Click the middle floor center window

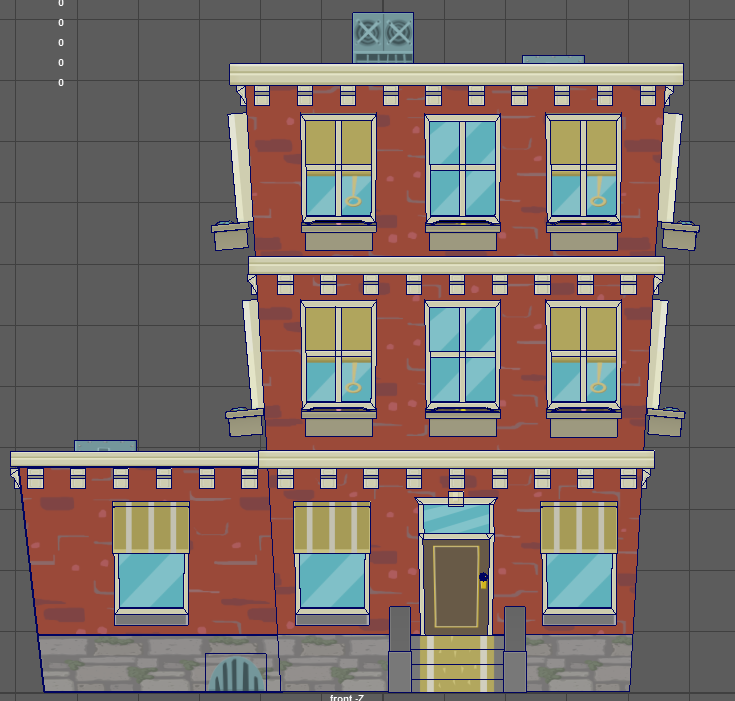(462, 355)
